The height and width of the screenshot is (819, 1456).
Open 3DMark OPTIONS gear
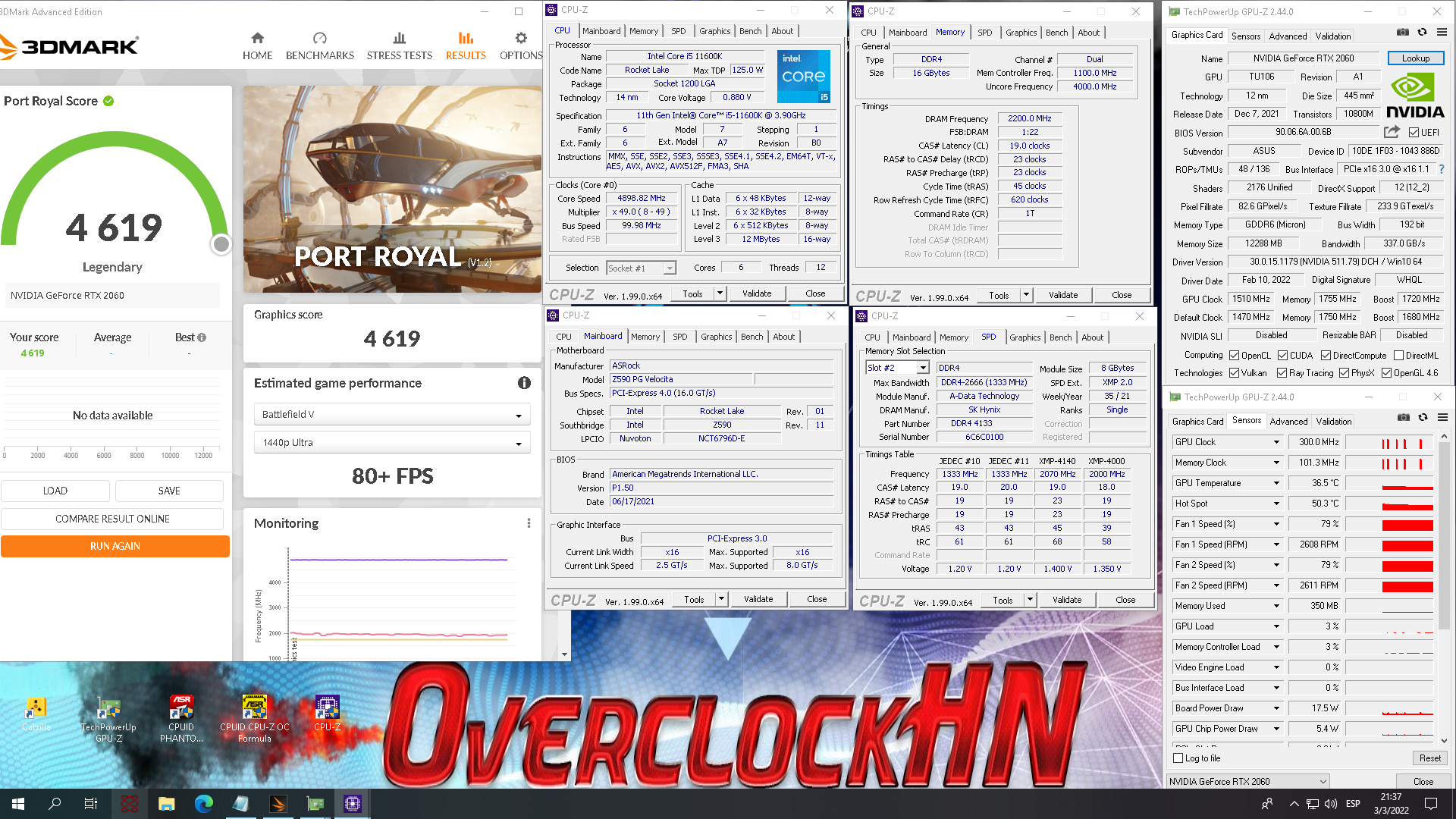pos(520,46)
